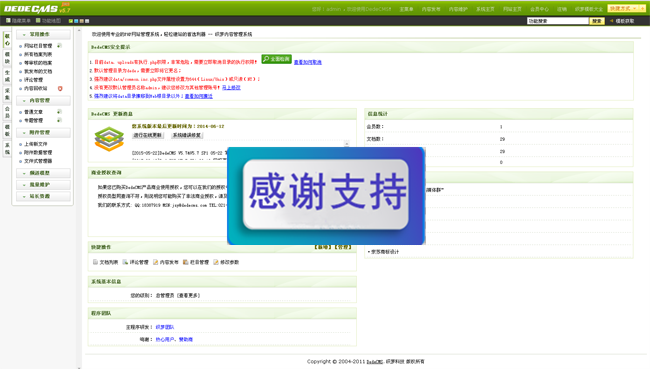Switch to the 模板 vertical tab
Screen dimensions: 650x369
tap(7, 130)
